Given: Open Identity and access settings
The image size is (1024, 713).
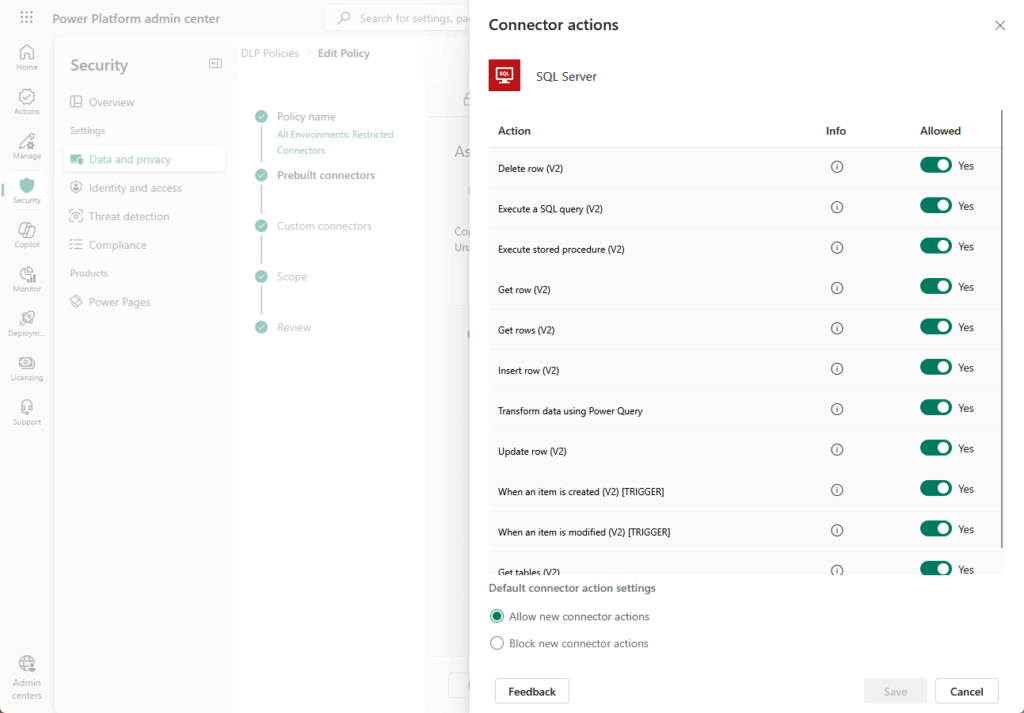Looking at the screenshot, I should (144, 188).
